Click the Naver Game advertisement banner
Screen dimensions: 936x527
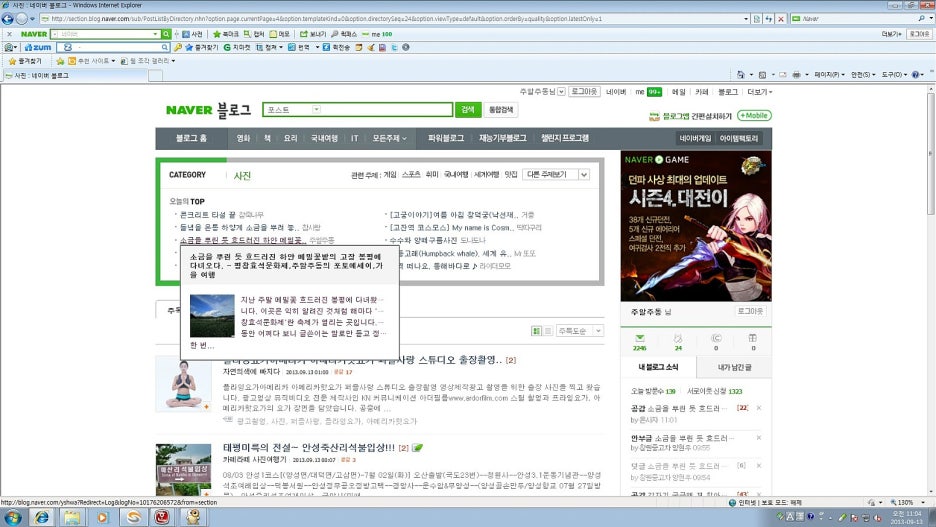(696, 226)
